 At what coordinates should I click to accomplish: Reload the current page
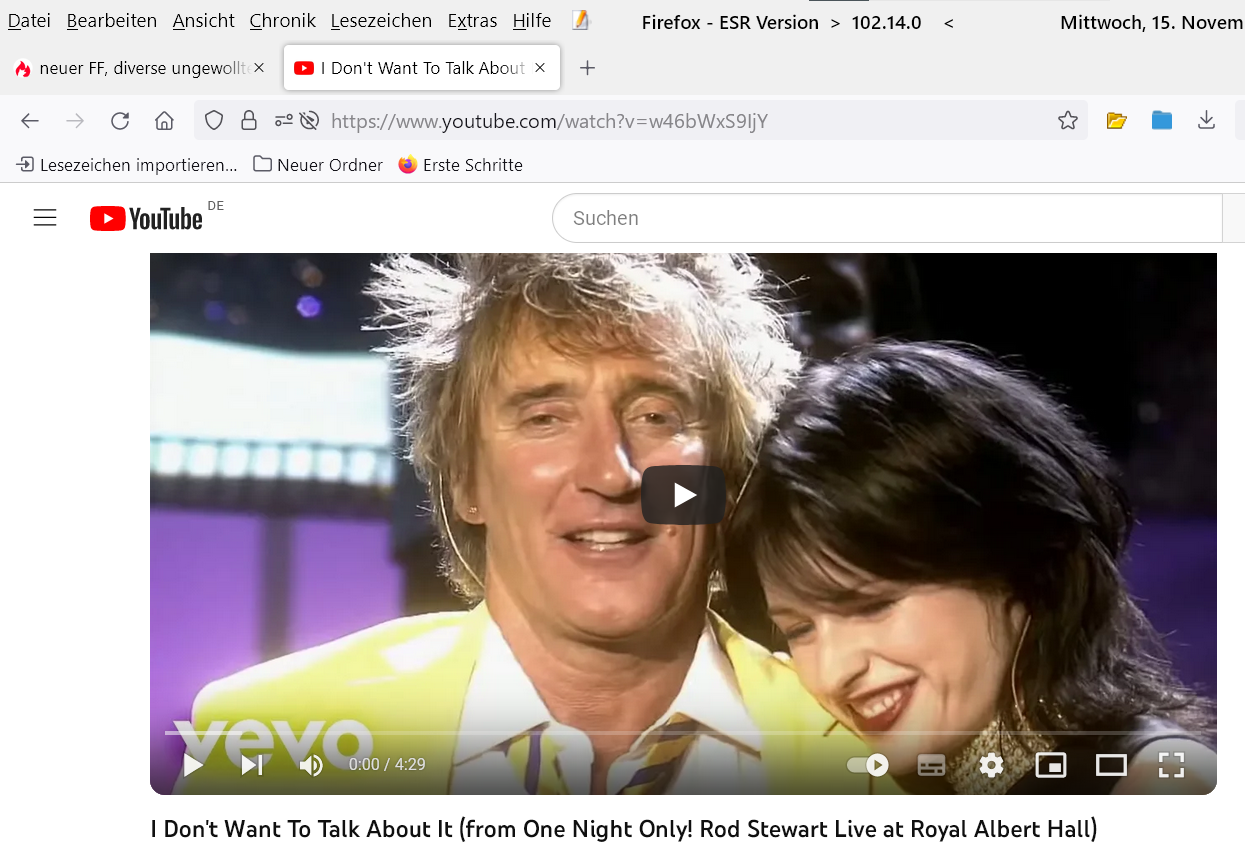(120, 121)
